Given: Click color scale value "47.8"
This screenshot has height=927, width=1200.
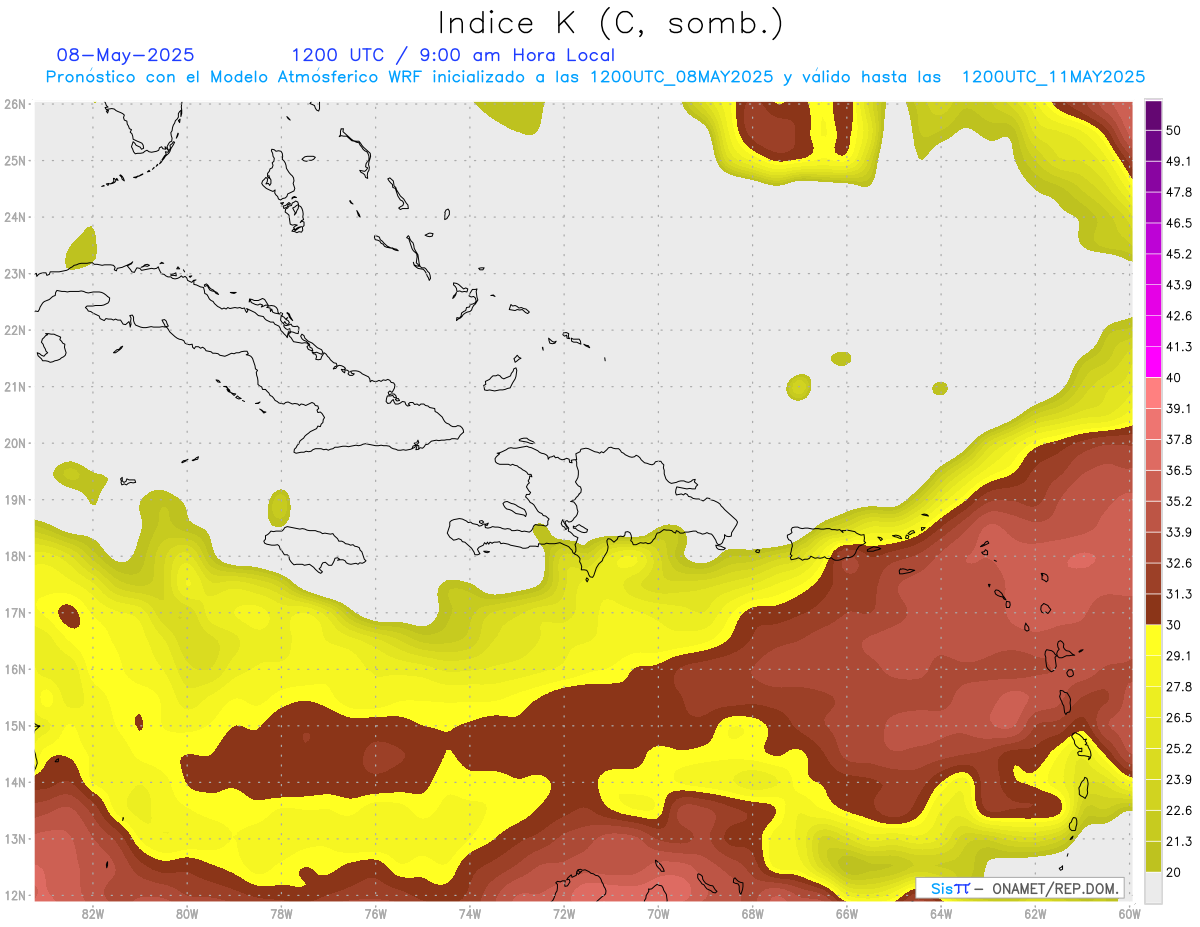Looking at the screenshot, I should coord(1179,192).
